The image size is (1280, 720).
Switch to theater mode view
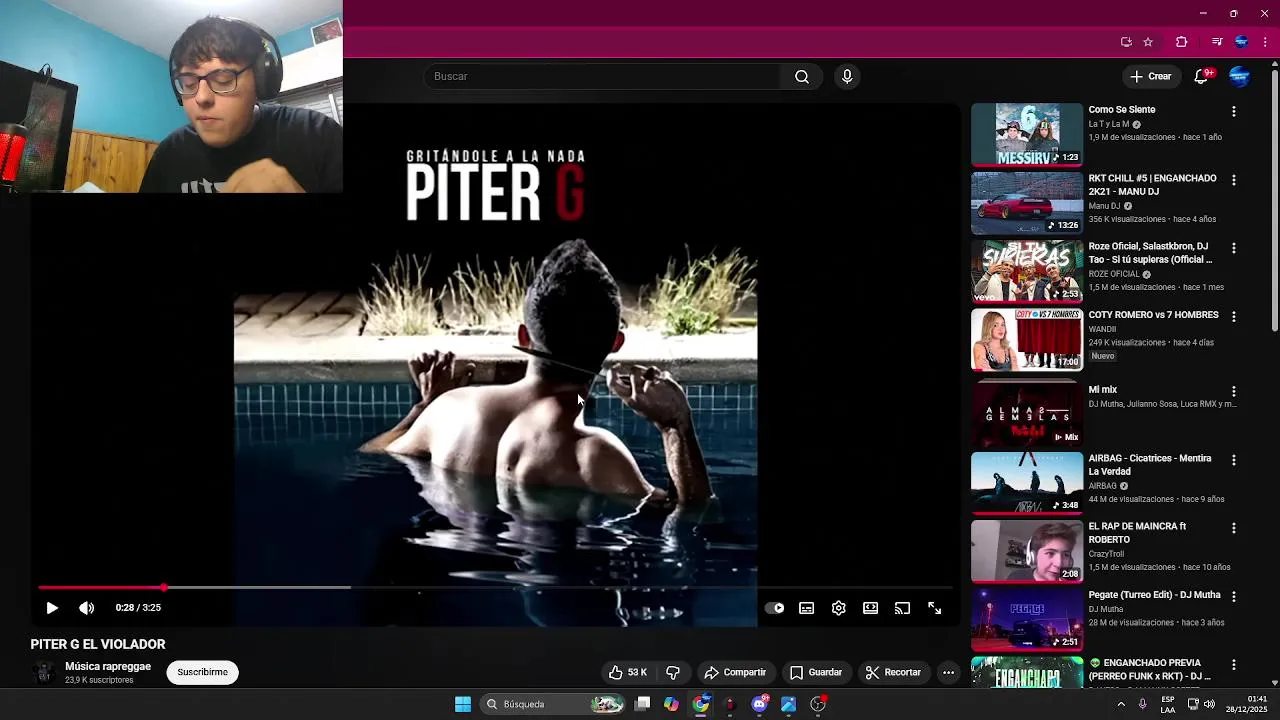point(871,608)
